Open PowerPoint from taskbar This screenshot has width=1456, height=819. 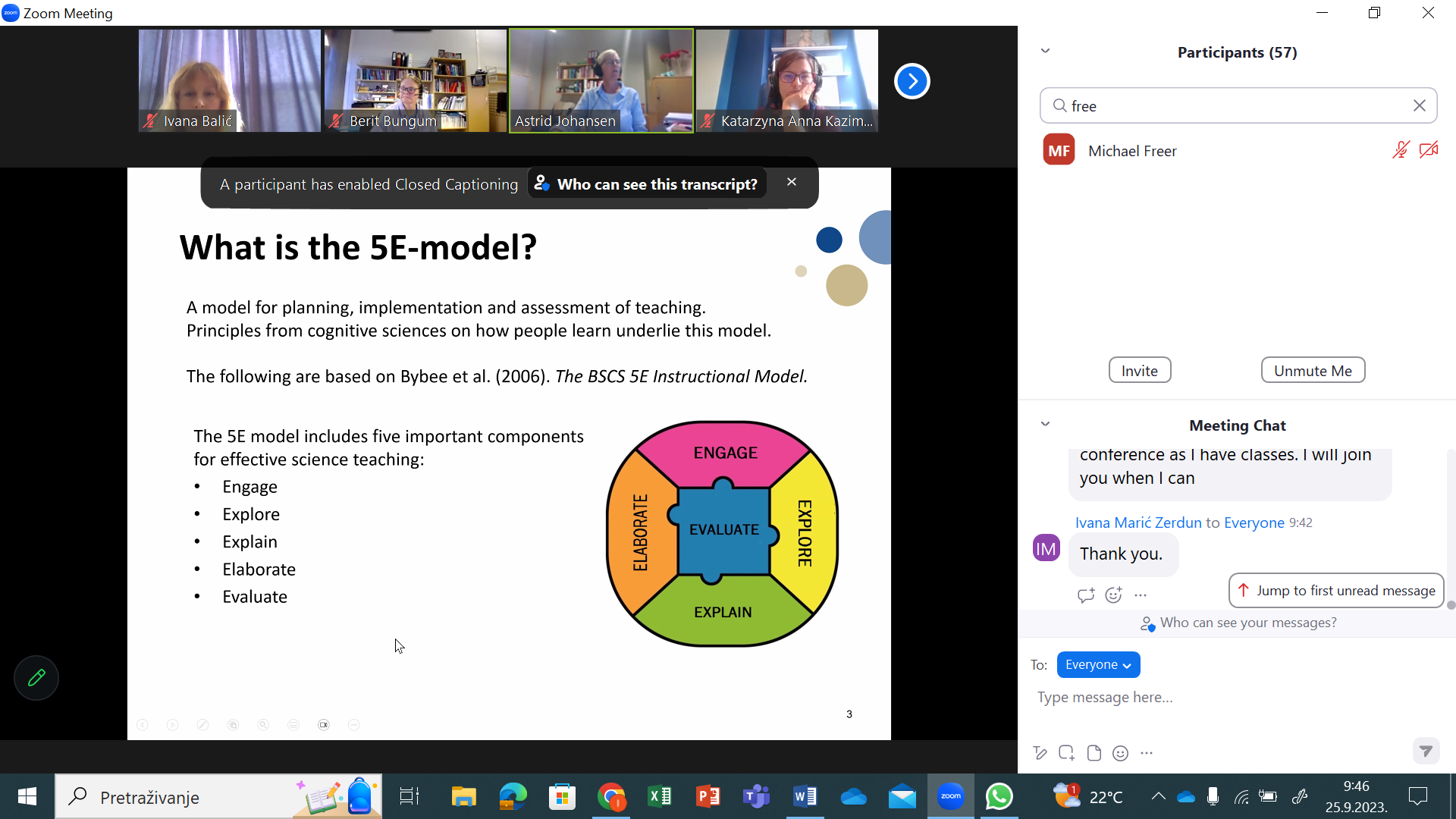coord(708,796)
